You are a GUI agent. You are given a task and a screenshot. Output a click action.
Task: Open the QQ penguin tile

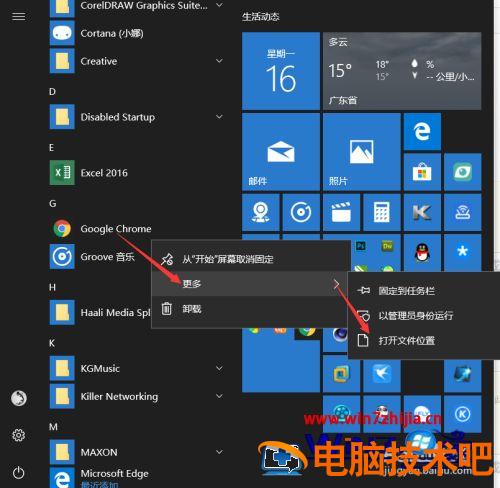(x=422, y=252)
